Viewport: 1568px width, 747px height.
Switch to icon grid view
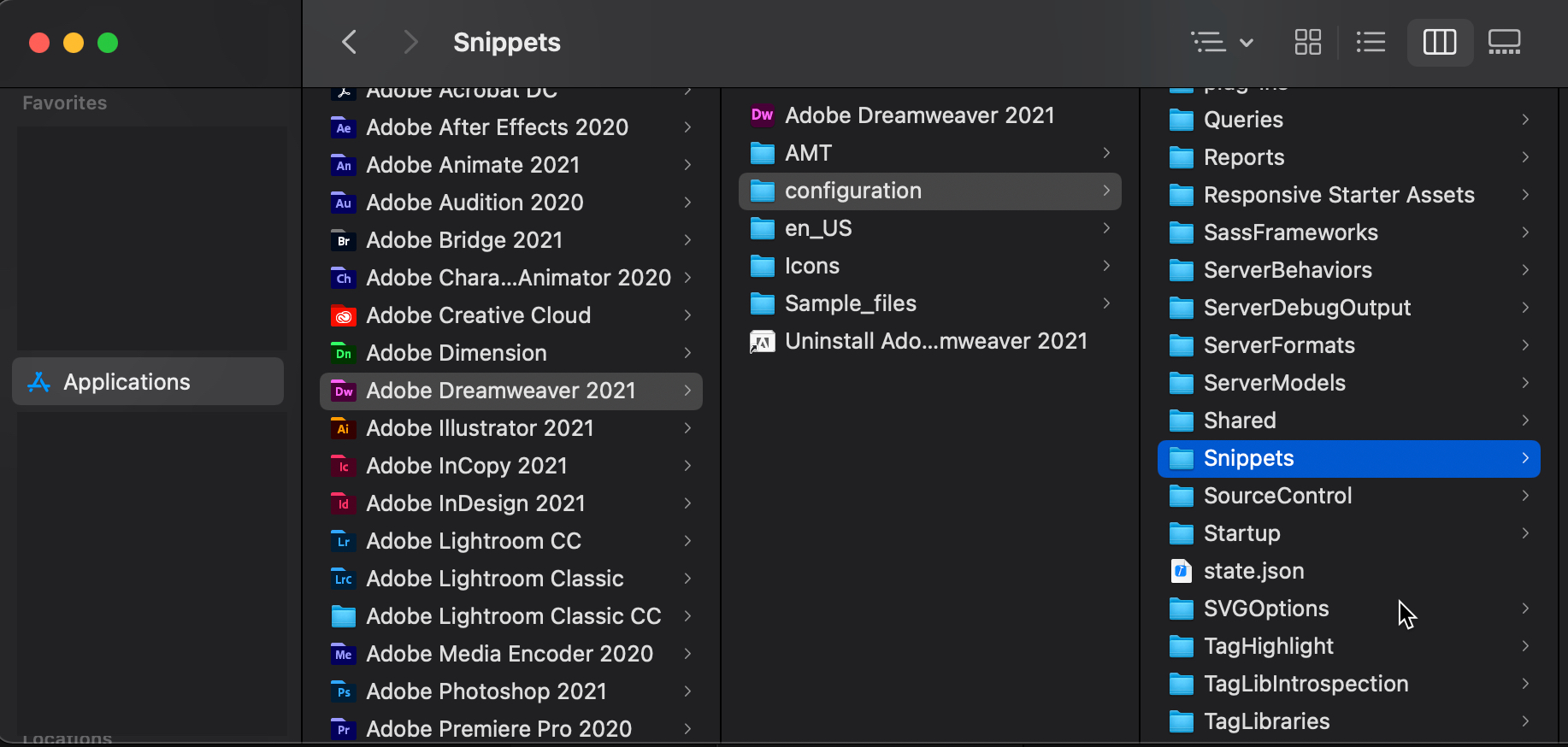coord(1307,42)
